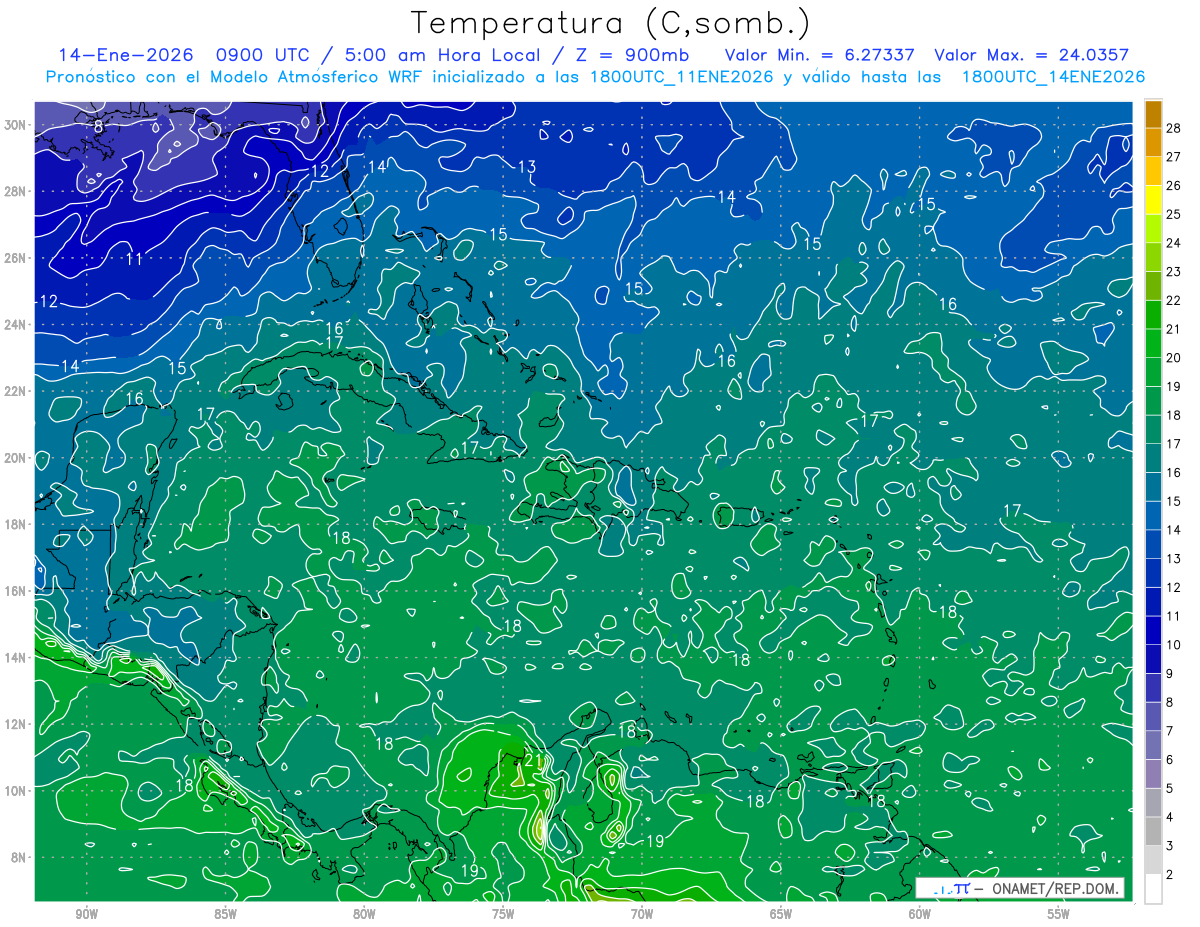The height and width of the screenshot is (927, 1200).
Task: Click the legend scale value 7
Action: (1170, 731)
